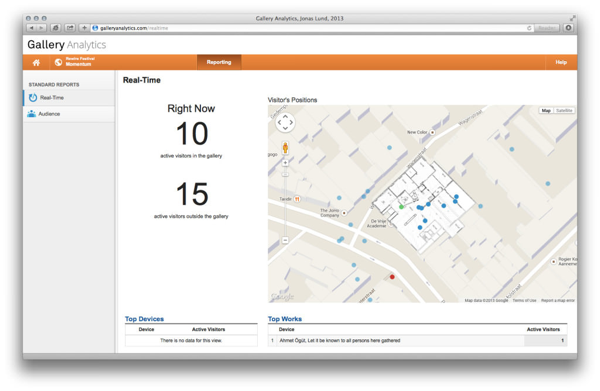Click the Real-Time clock icon
600x391 pixels.
33,98
